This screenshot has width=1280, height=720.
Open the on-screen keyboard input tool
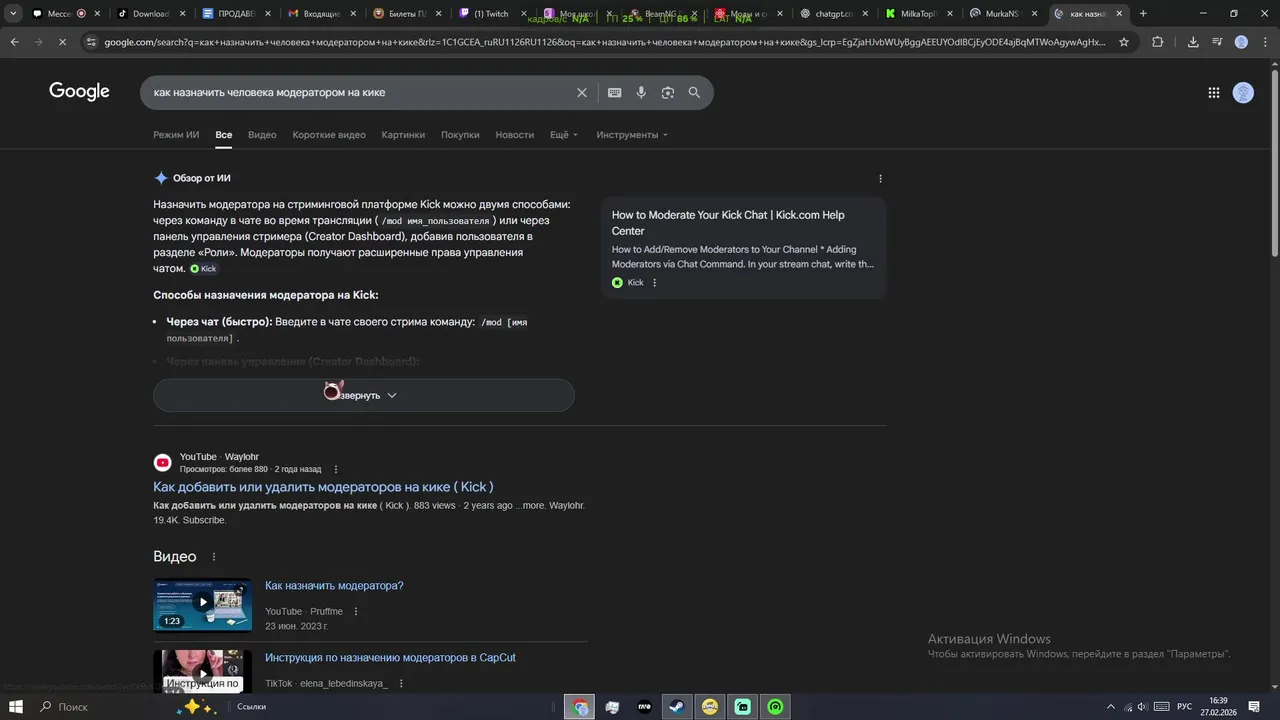pos(614,92)
